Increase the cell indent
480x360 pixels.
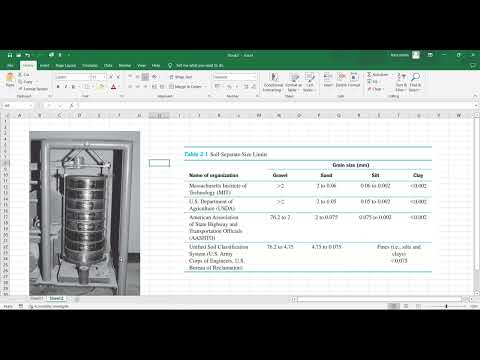(162, 87)
